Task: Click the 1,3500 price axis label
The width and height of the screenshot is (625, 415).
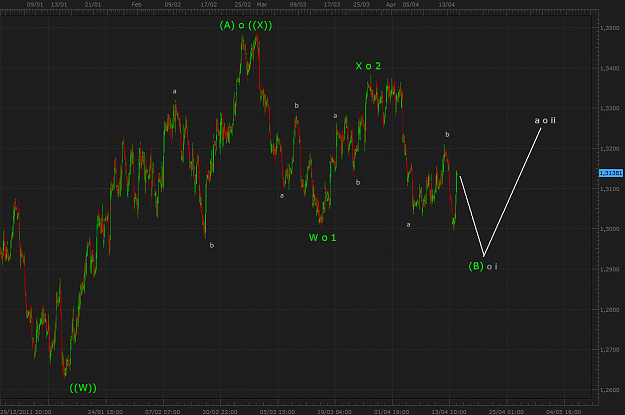Action: pos(610,28)
